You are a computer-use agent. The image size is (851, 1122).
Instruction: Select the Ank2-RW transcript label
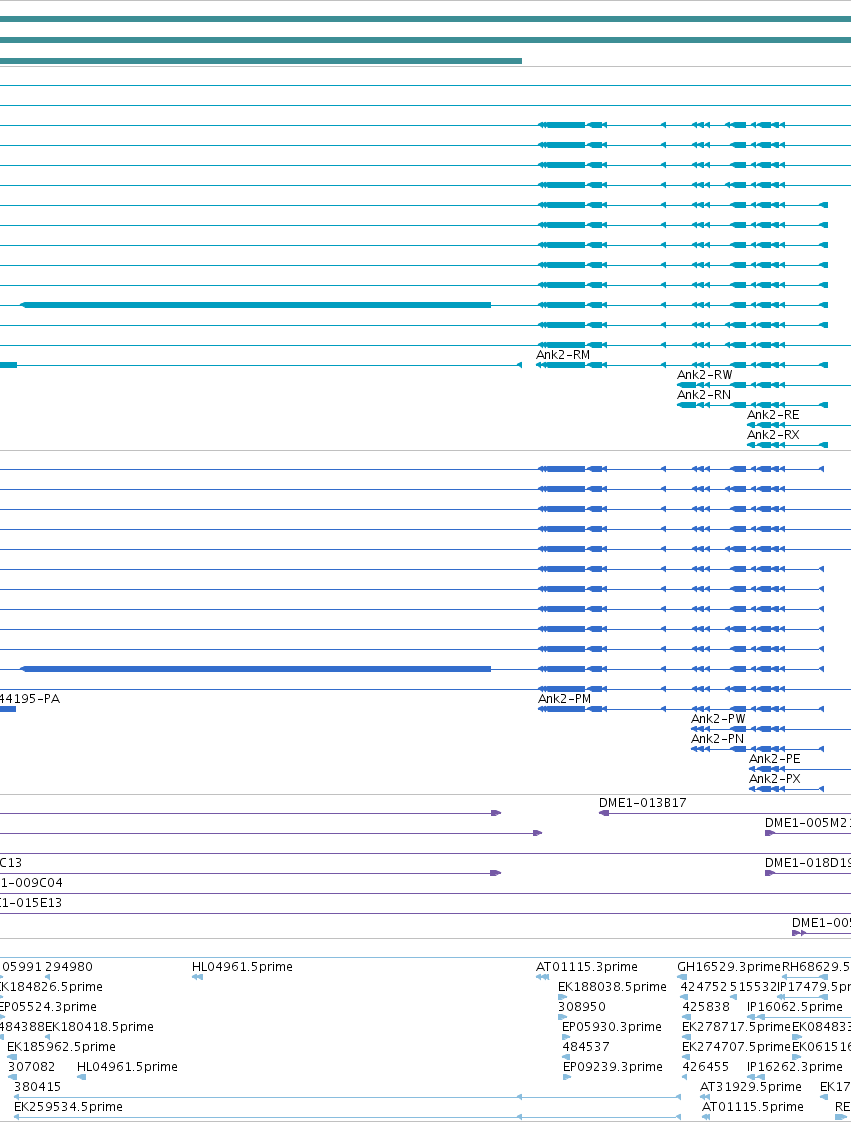[704, 375]
